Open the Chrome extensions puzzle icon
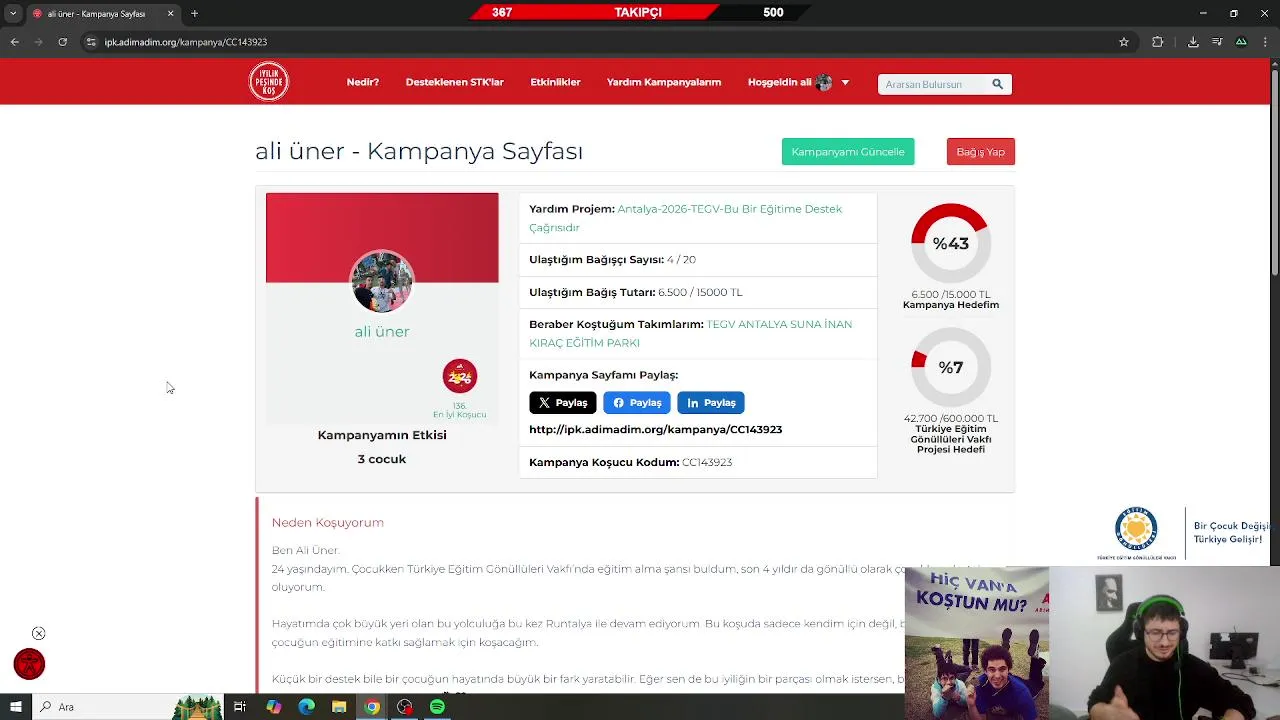The height and width of the screenshot is (720, 1280). pos(1158,42)
